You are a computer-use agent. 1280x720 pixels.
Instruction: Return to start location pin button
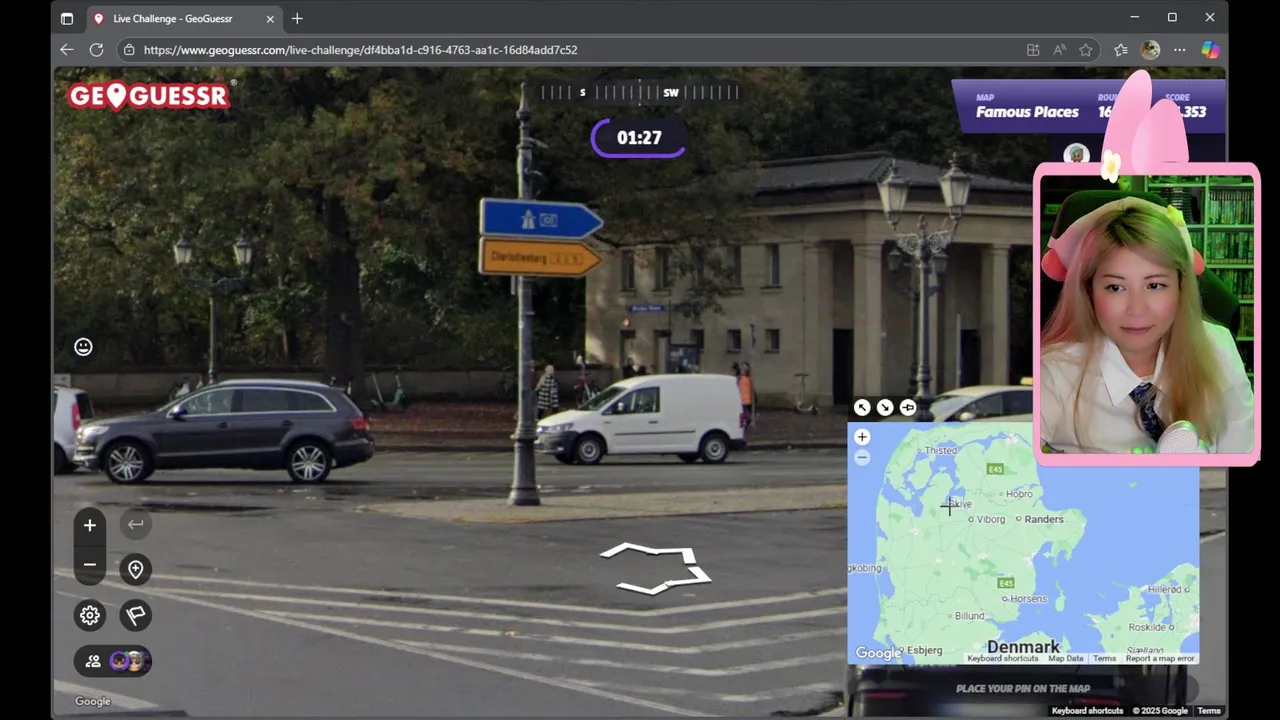(x=135, y=569)
